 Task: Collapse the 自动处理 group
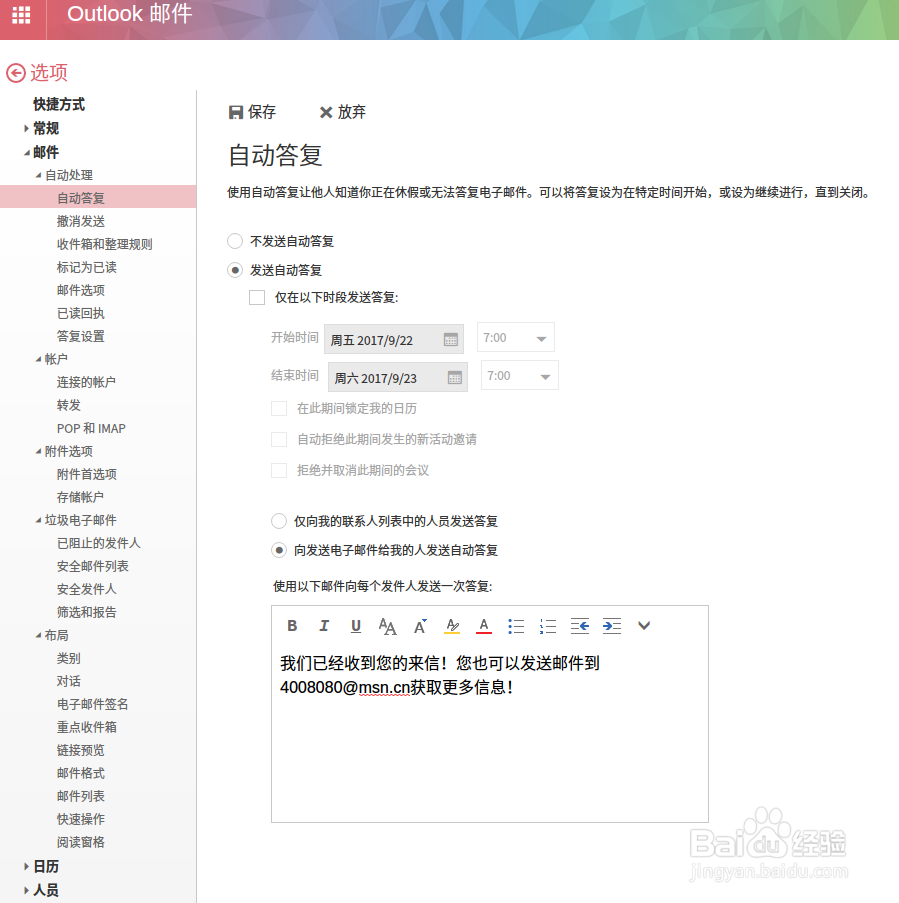coord(39,176)
